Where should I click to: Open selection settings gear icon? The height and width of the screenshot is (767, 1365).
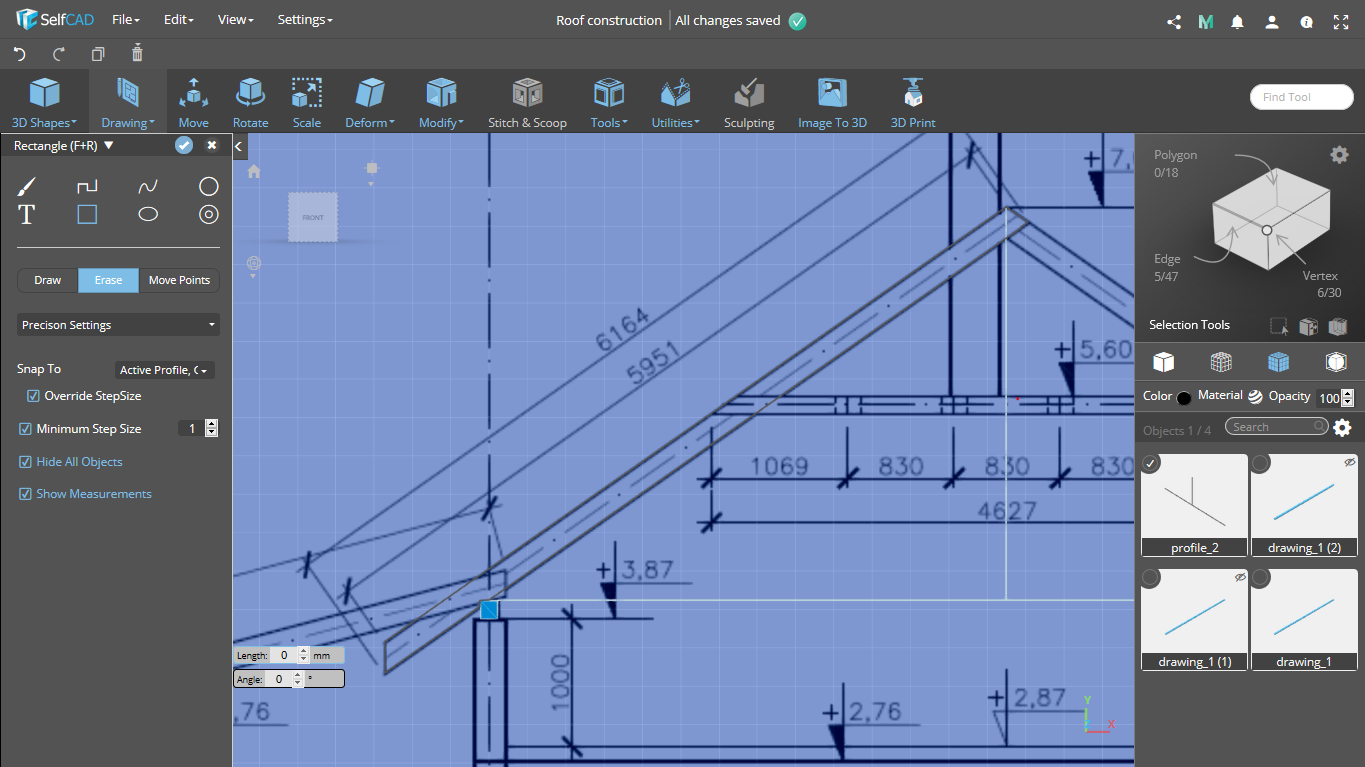pyautogui.click(x=1339, y=154)
